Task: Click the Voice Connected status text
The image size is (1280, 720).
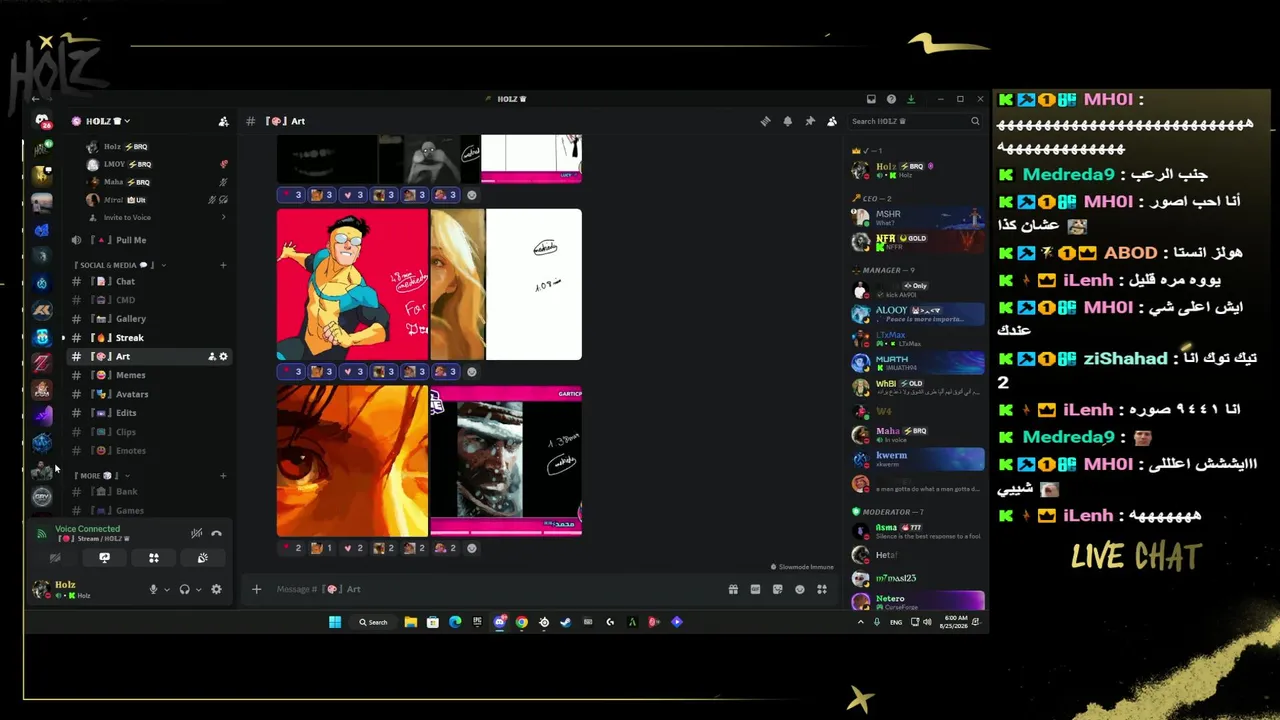Action: tap(87, 529)
